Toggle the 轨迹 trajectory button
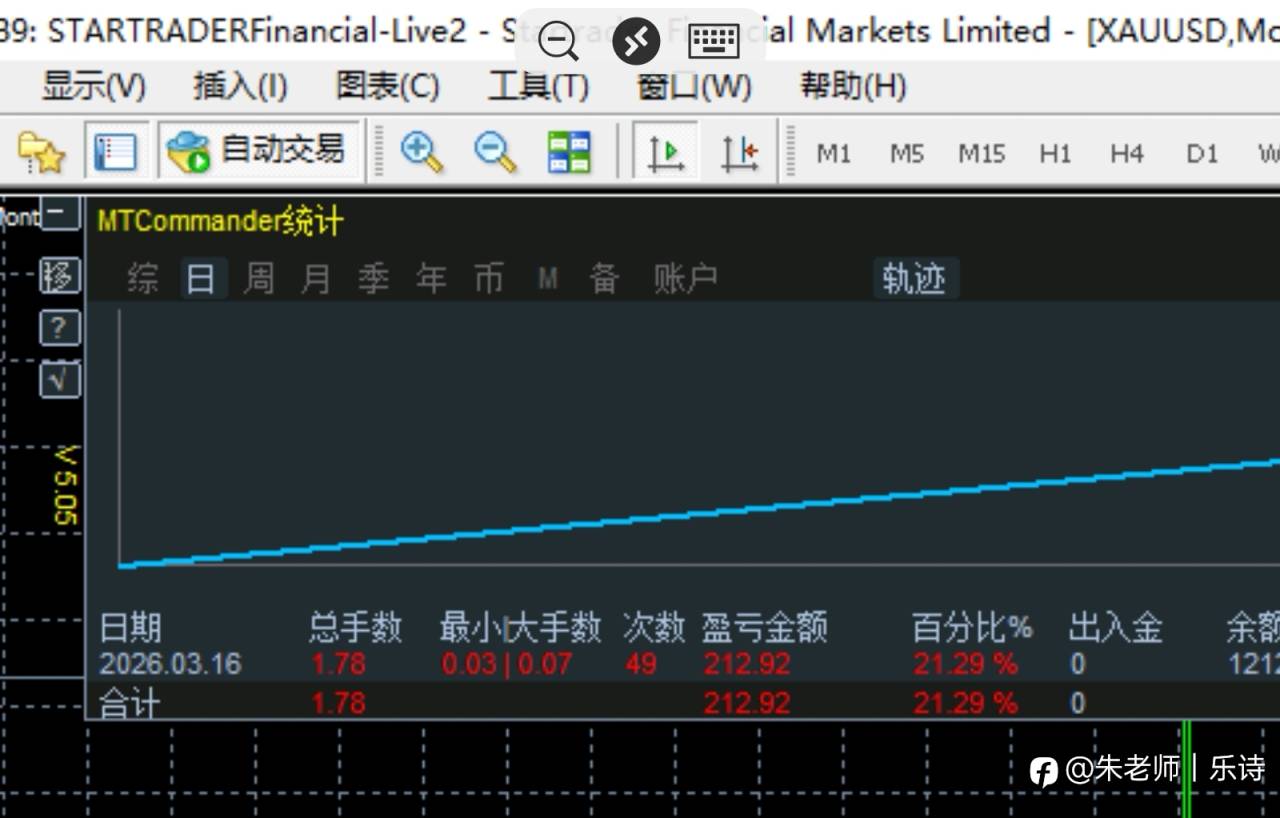 click(915, 278)
